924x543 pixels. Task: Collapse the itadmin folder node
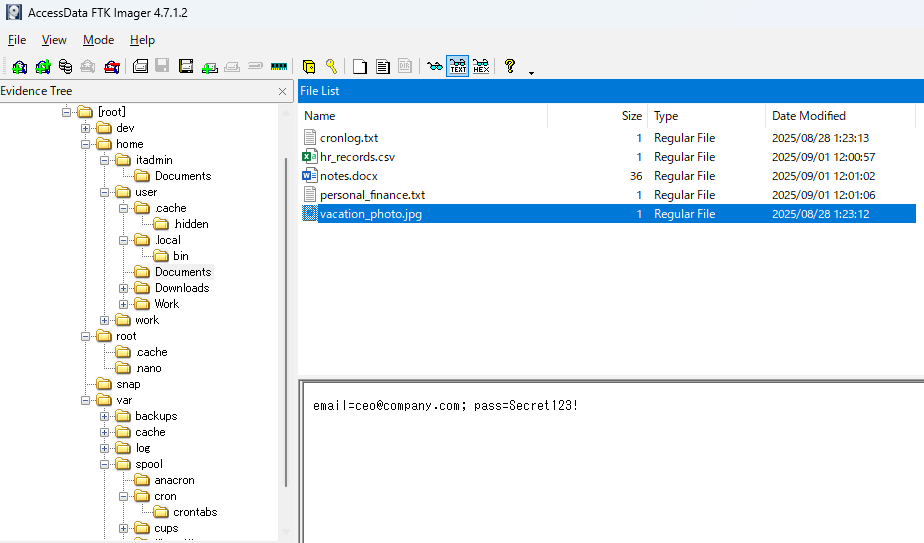click(104, 160)
